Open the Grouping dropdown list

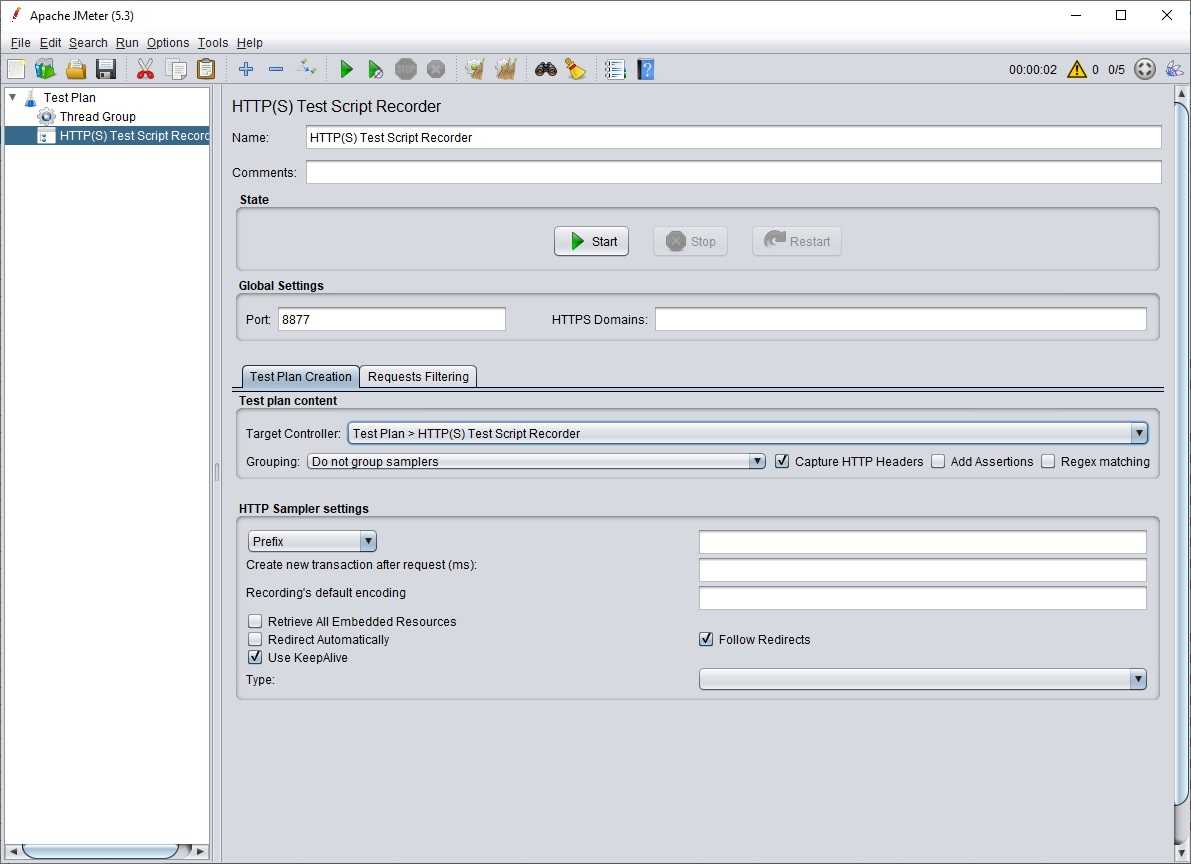pos(757,461)
